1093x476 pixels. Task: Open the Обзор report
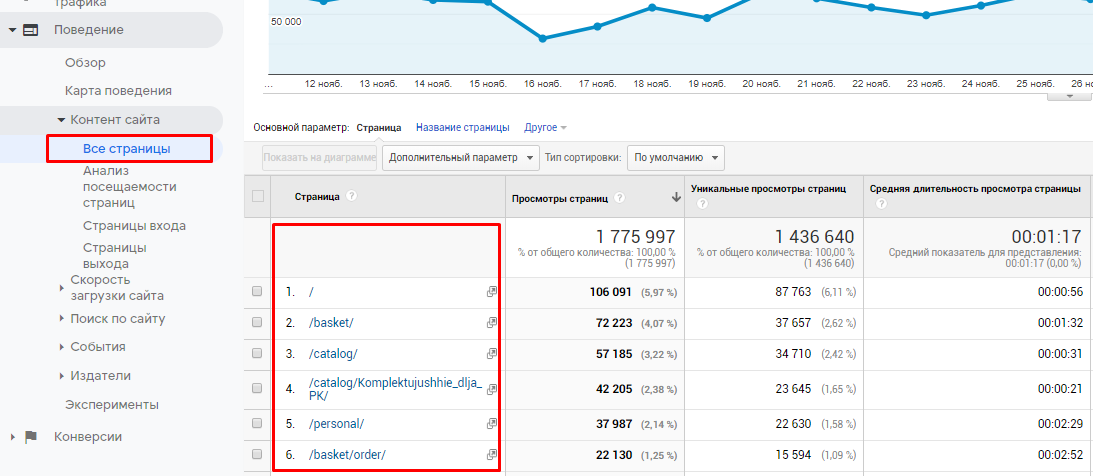85,63
